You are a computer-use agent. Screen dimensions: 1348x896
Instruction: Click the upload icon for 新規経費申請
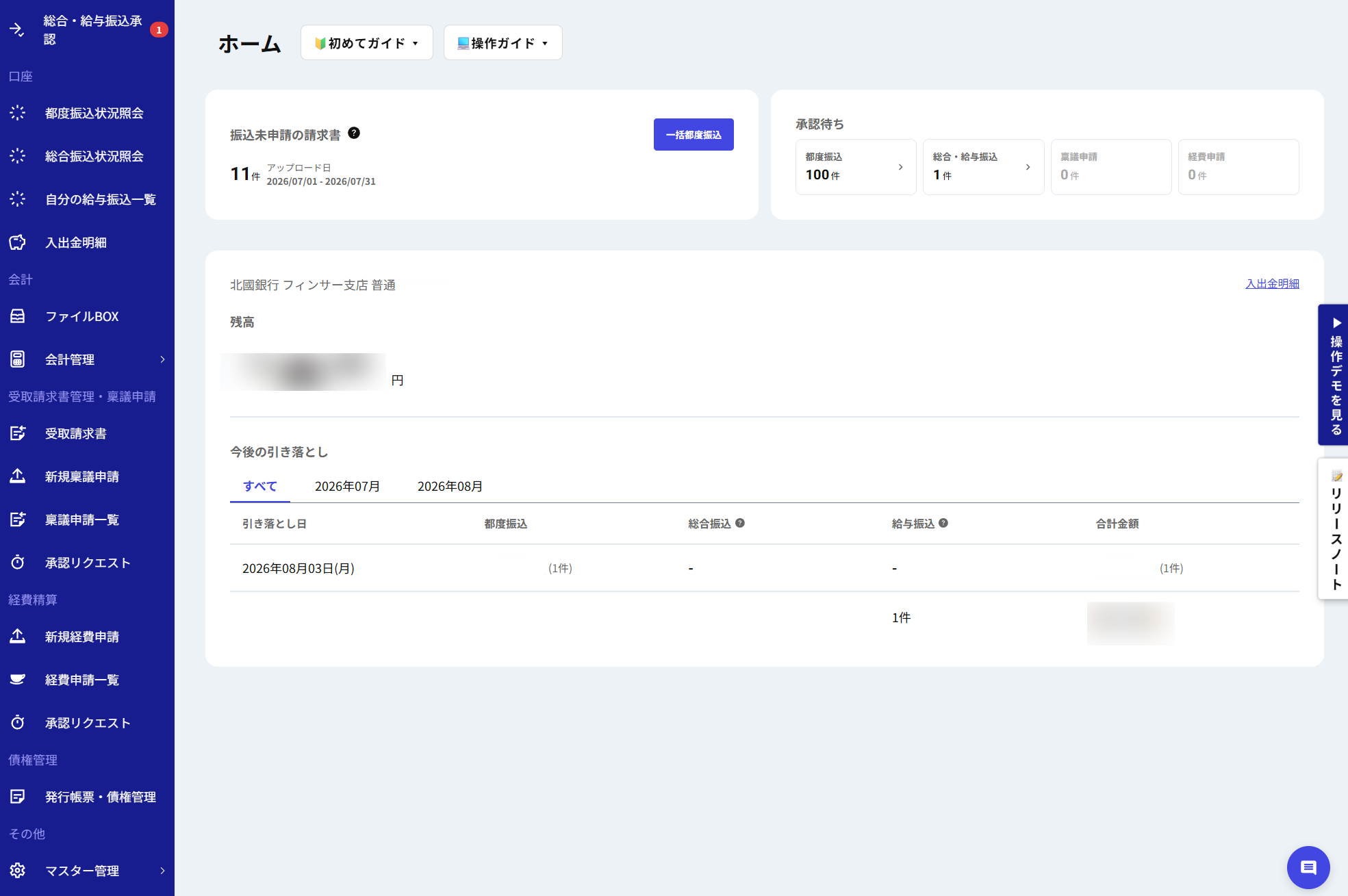pyautogui.click(x=17, y=637)
